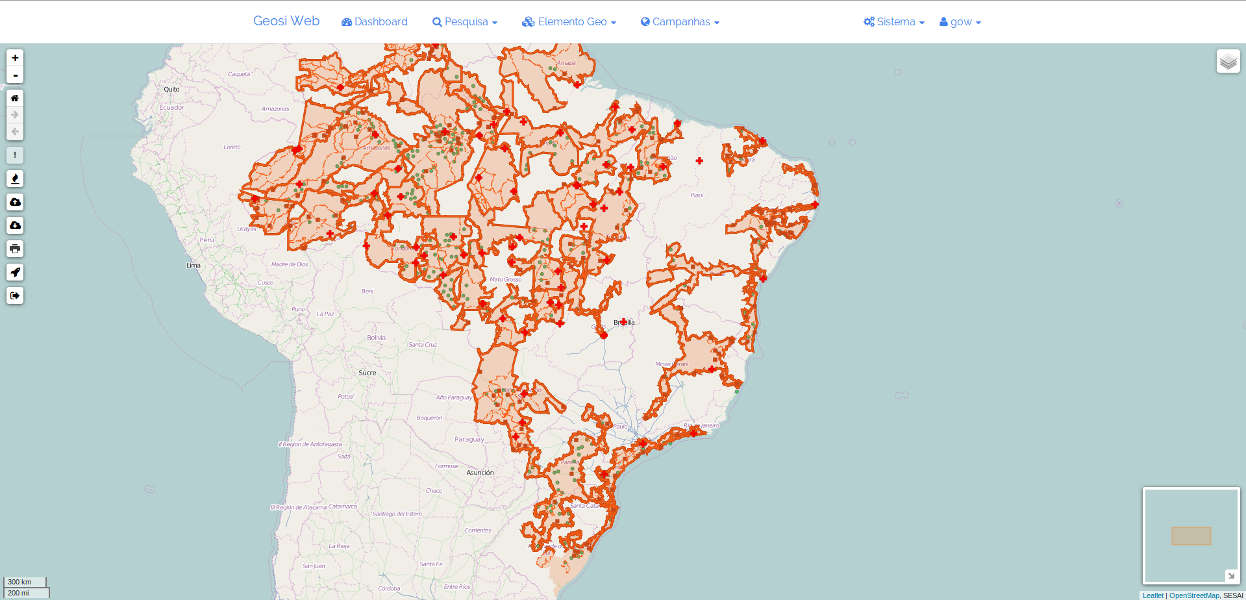Viewport: 1246px width, 600px height.
Task: Click the print map icon
Action: click(15, 248)
